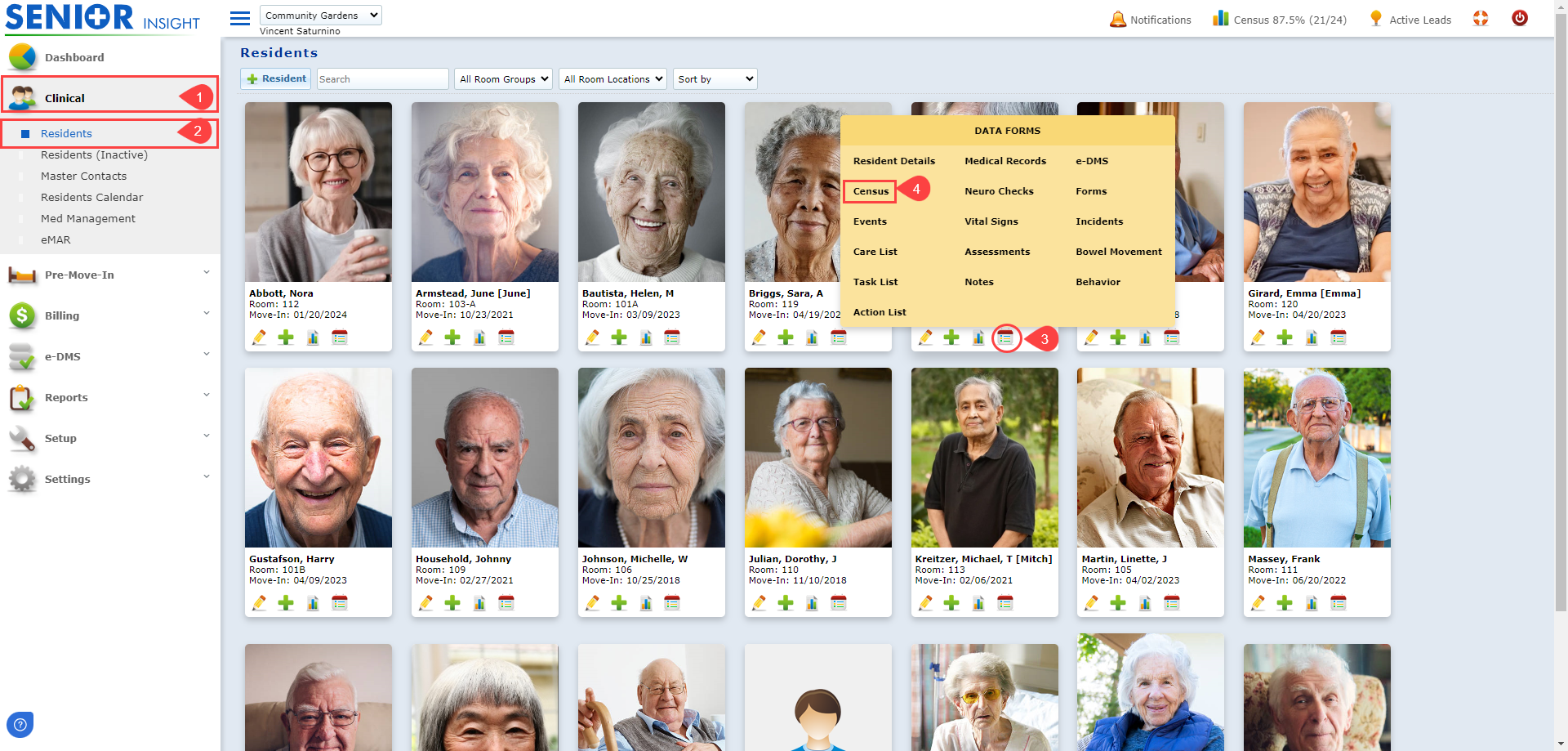Click edit pencil icon for Gustafson, Harry
Image resolution: width=1568 pixels, height=751 pixels.
(260, 603)
